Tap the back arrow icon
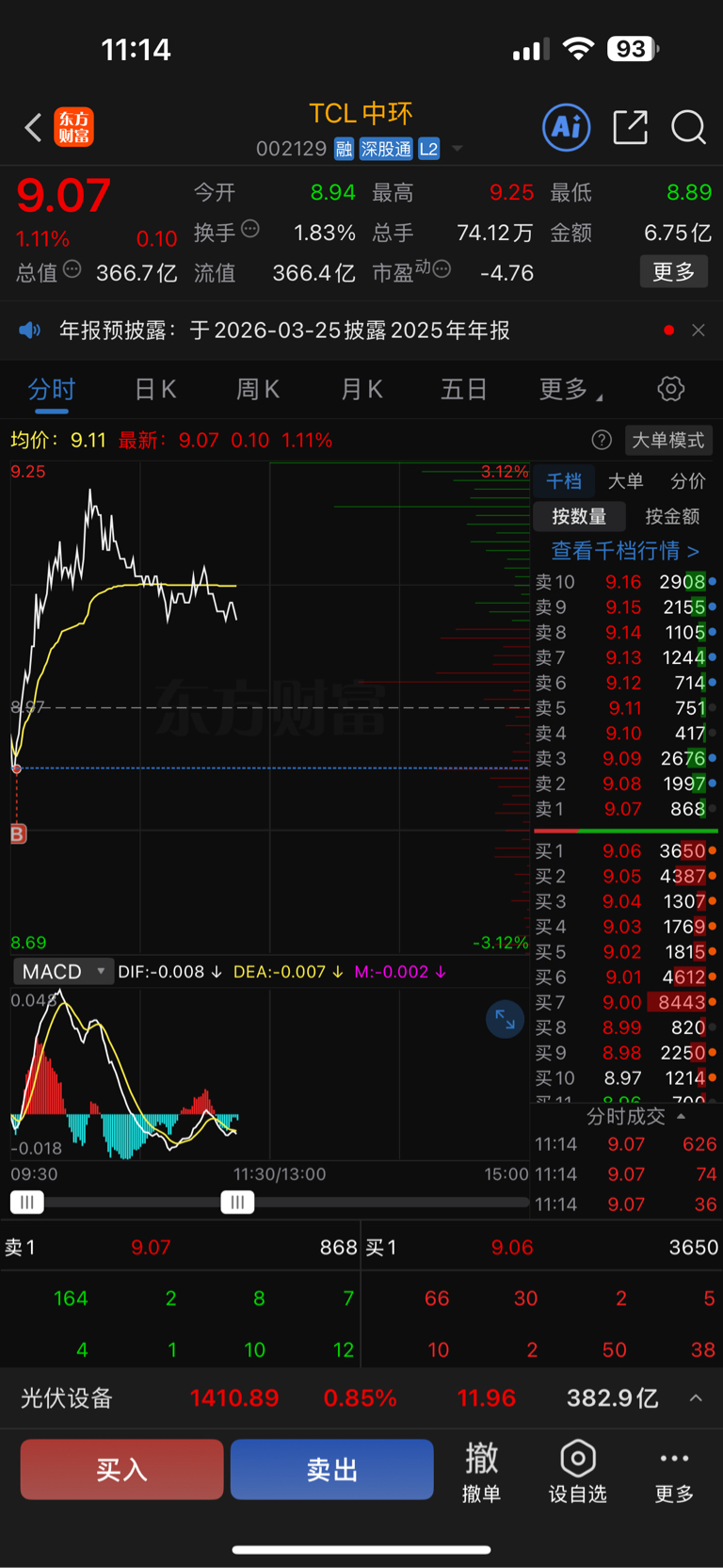723x1568 pixels. point(33,127)
